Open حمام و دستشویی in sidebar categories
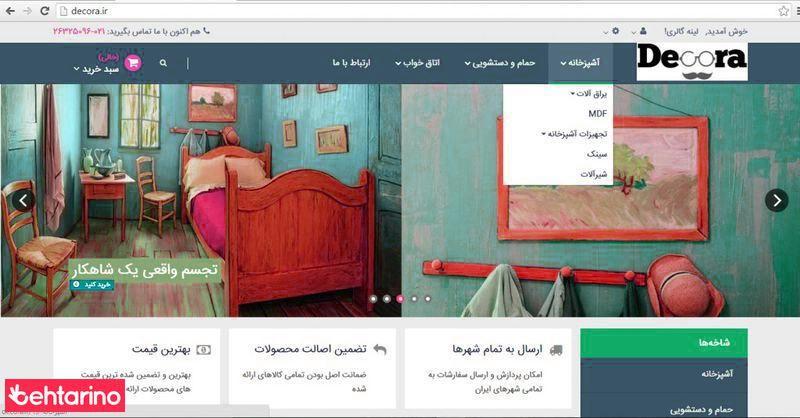 click(702, 410)
